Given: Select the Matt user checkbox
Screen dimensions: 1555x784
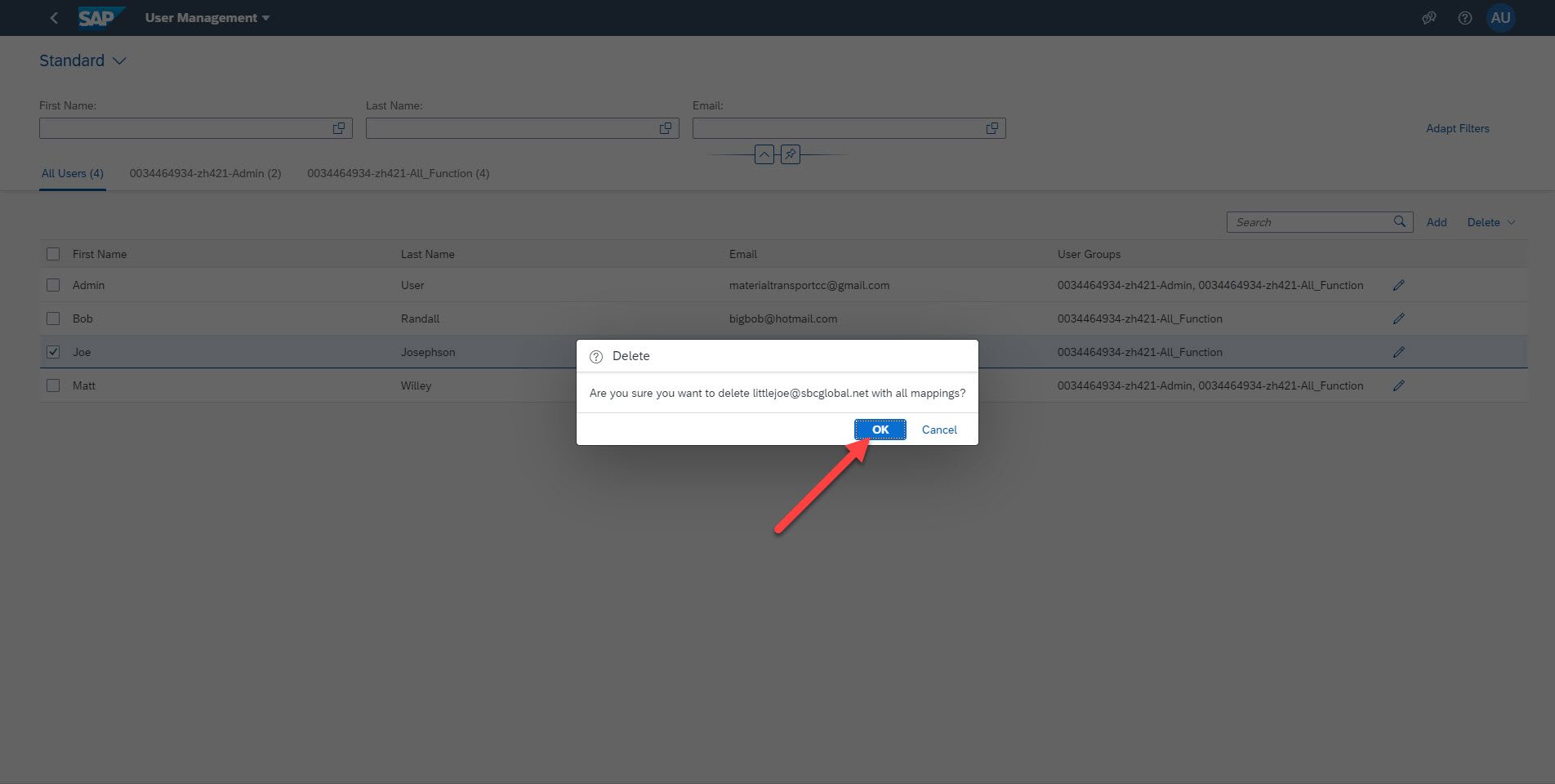Looking at the screenshot, I should click(x=53, y=385).
